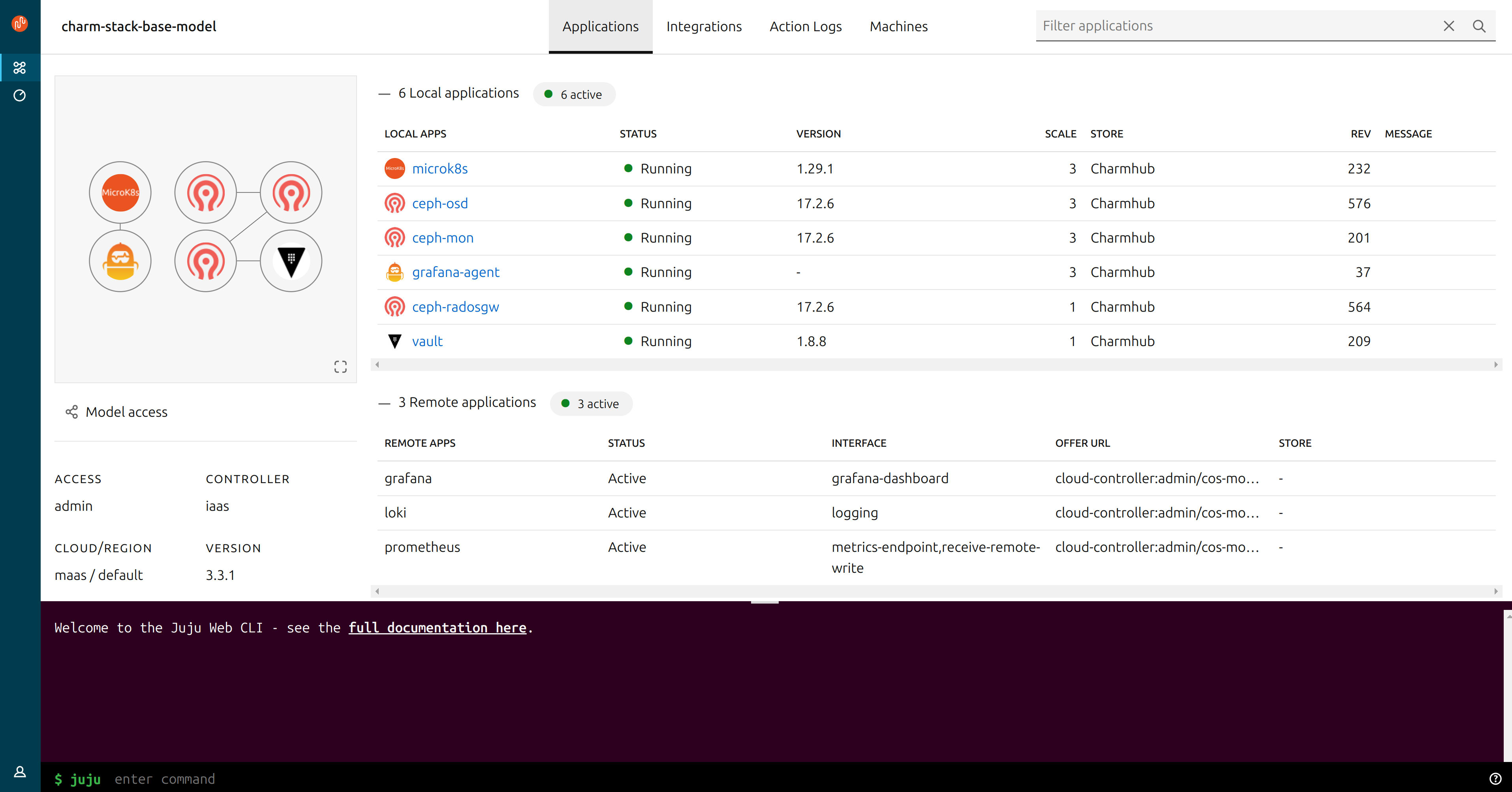Viewport: 1512px width, 792px height.
Task: Click the VERSION header in local apps table
Action: coord(818,134)
